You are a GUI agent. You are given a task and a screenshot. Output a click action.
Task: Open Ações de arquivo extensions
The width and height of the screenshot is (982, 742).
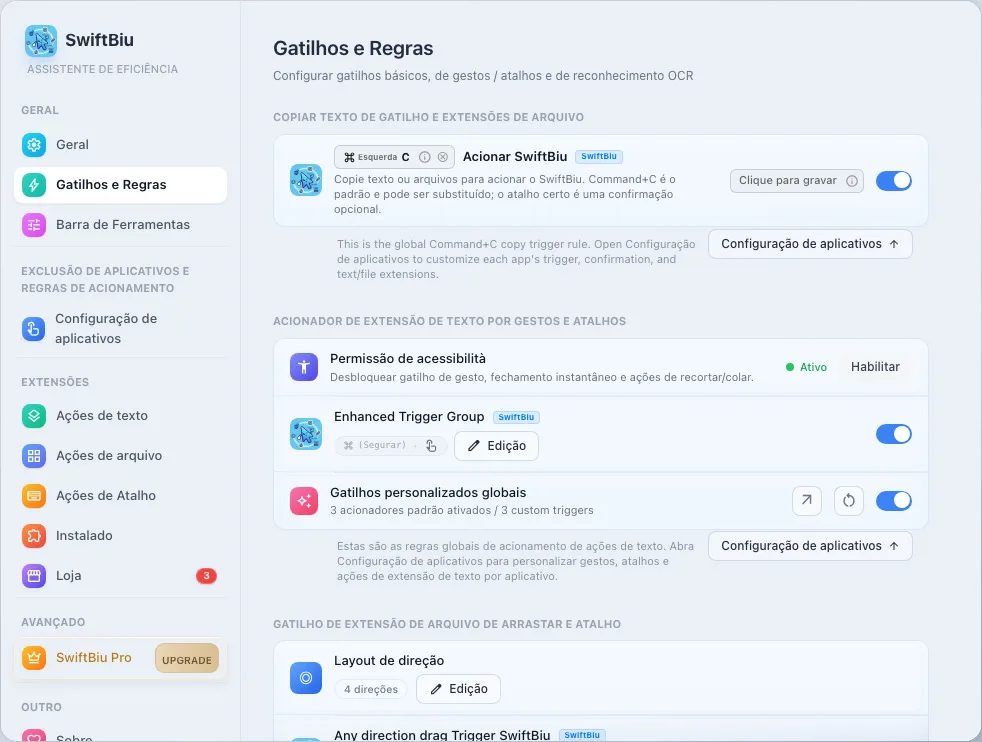[120, 456]
